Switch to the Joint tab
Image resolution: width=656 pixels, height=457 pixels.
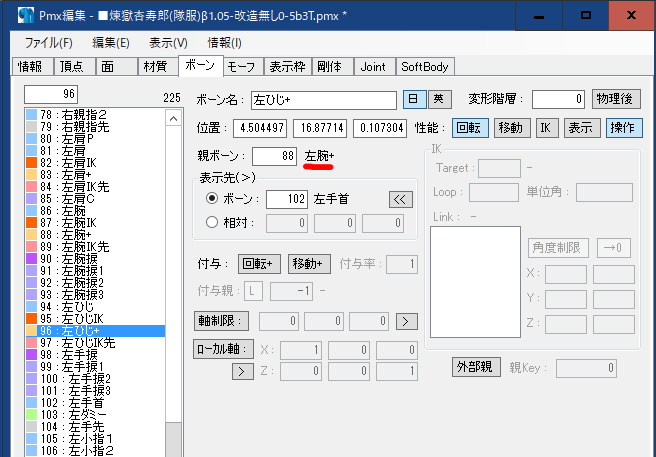[x=374, y=67]
